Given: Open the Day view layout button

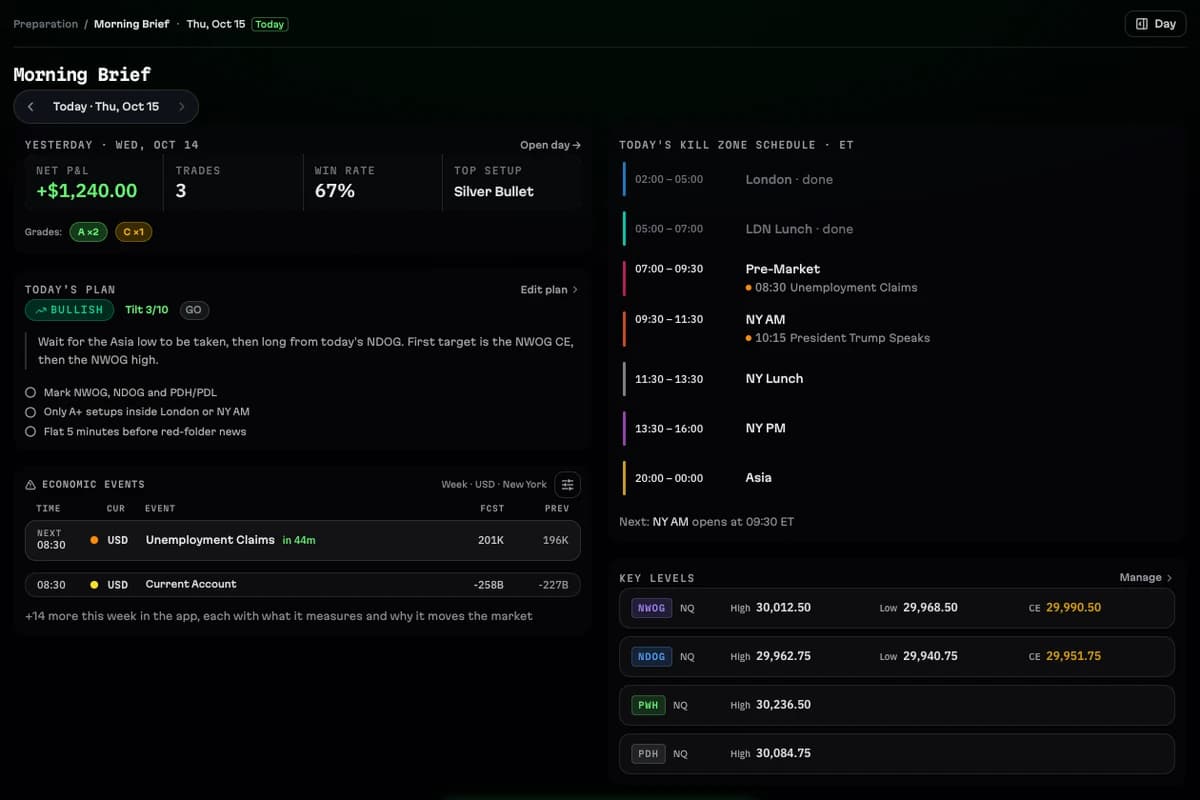Looking at the screenshot, I should click(1155, 24).
